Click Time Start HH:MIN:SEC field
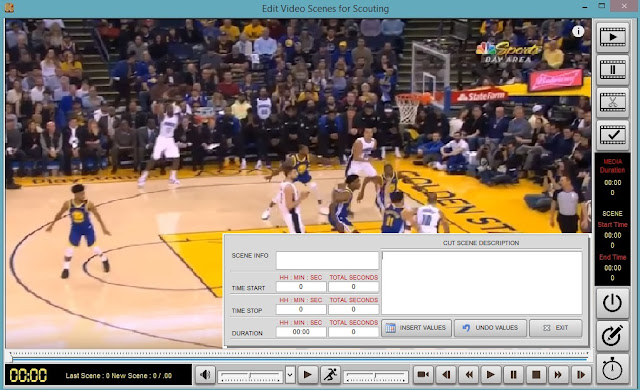The width and height of the screenshot is (640, 390). [301, 287]
